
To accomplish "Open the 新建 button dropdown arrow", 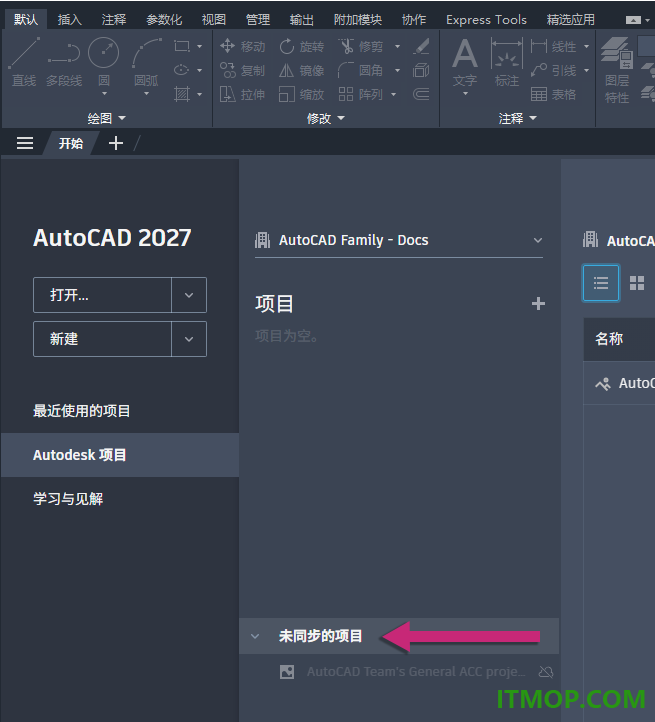I will point(189,339).
